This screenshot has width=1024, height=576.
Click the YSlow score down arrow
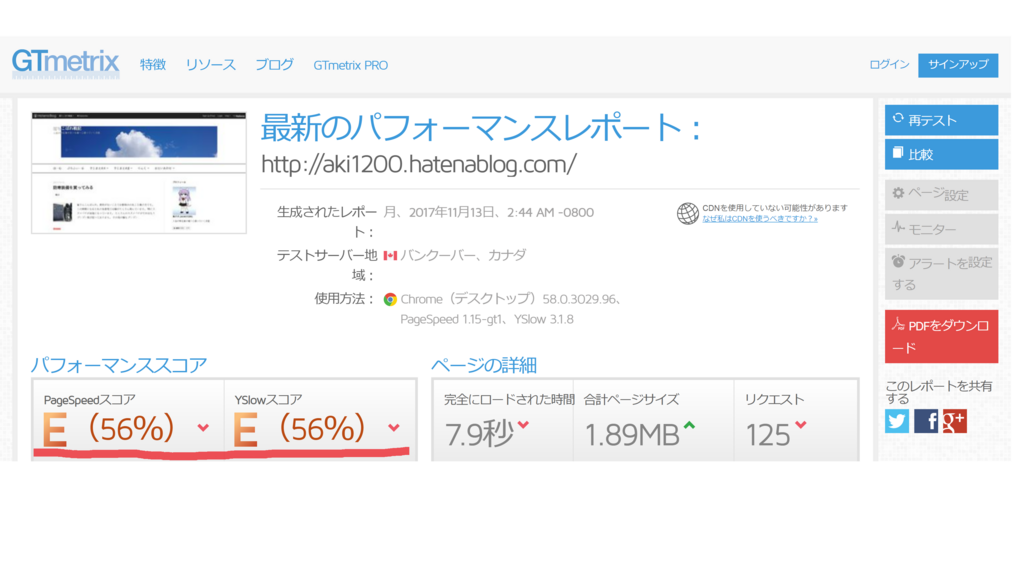393,428
